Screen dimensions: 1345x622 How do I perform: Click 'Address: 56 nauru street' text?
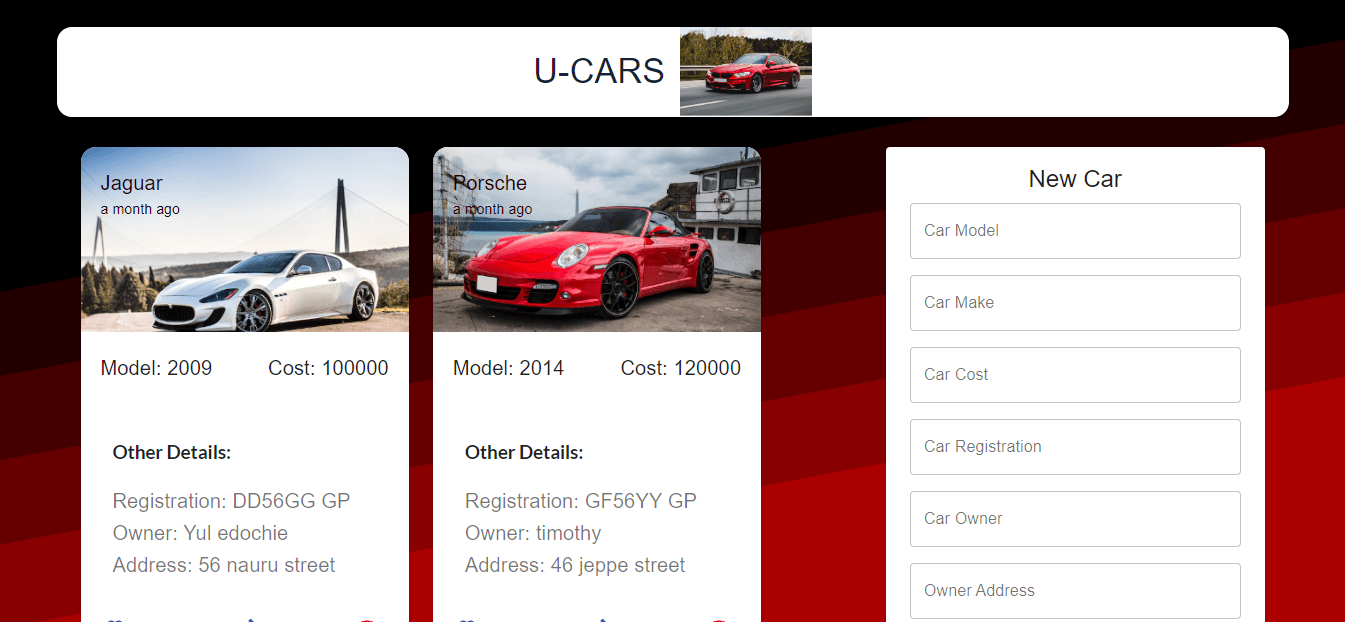(x=224, y=565)
